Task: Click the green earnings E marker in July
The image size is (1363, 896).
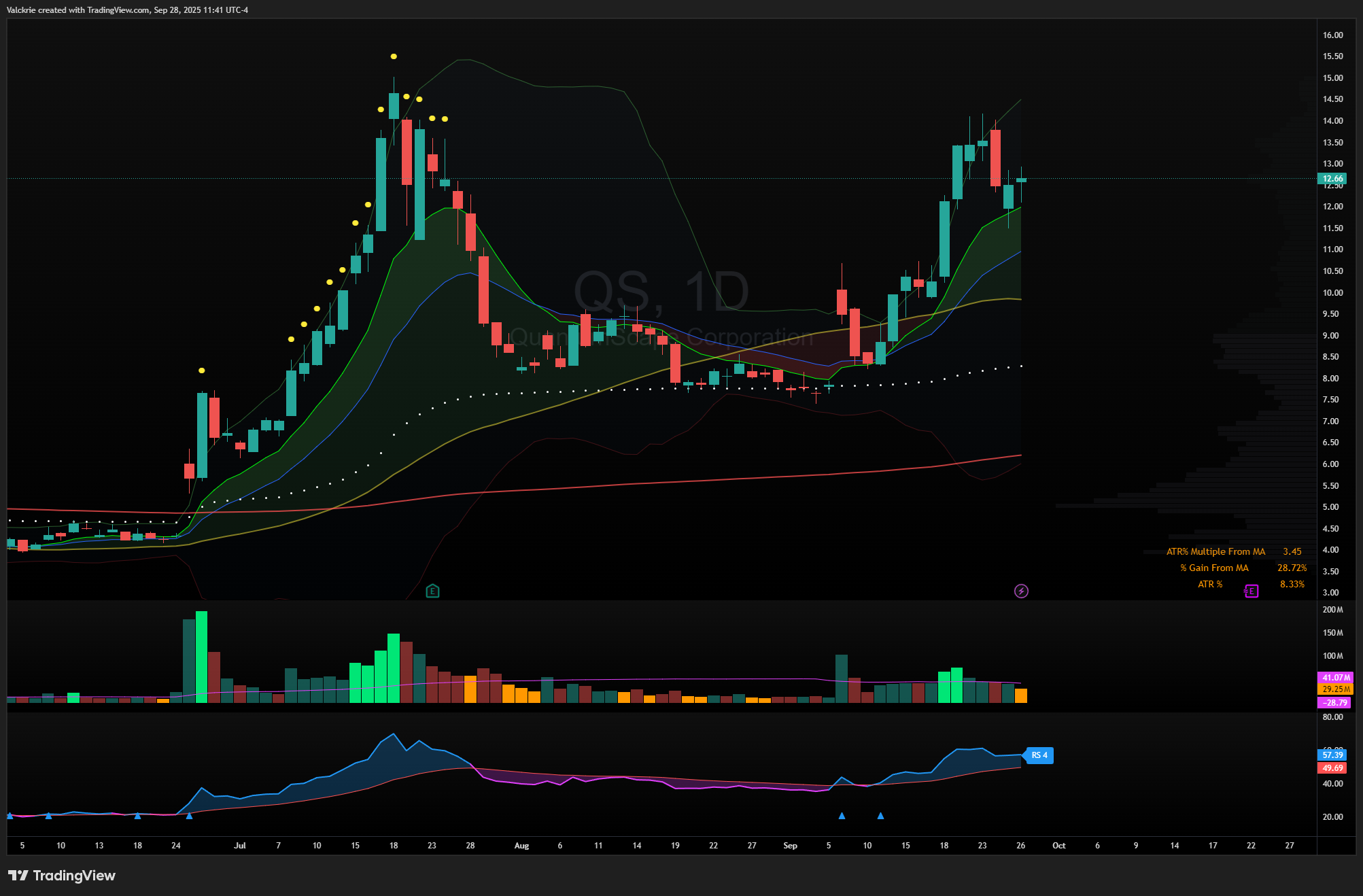Action: click(x=432, y=591)
